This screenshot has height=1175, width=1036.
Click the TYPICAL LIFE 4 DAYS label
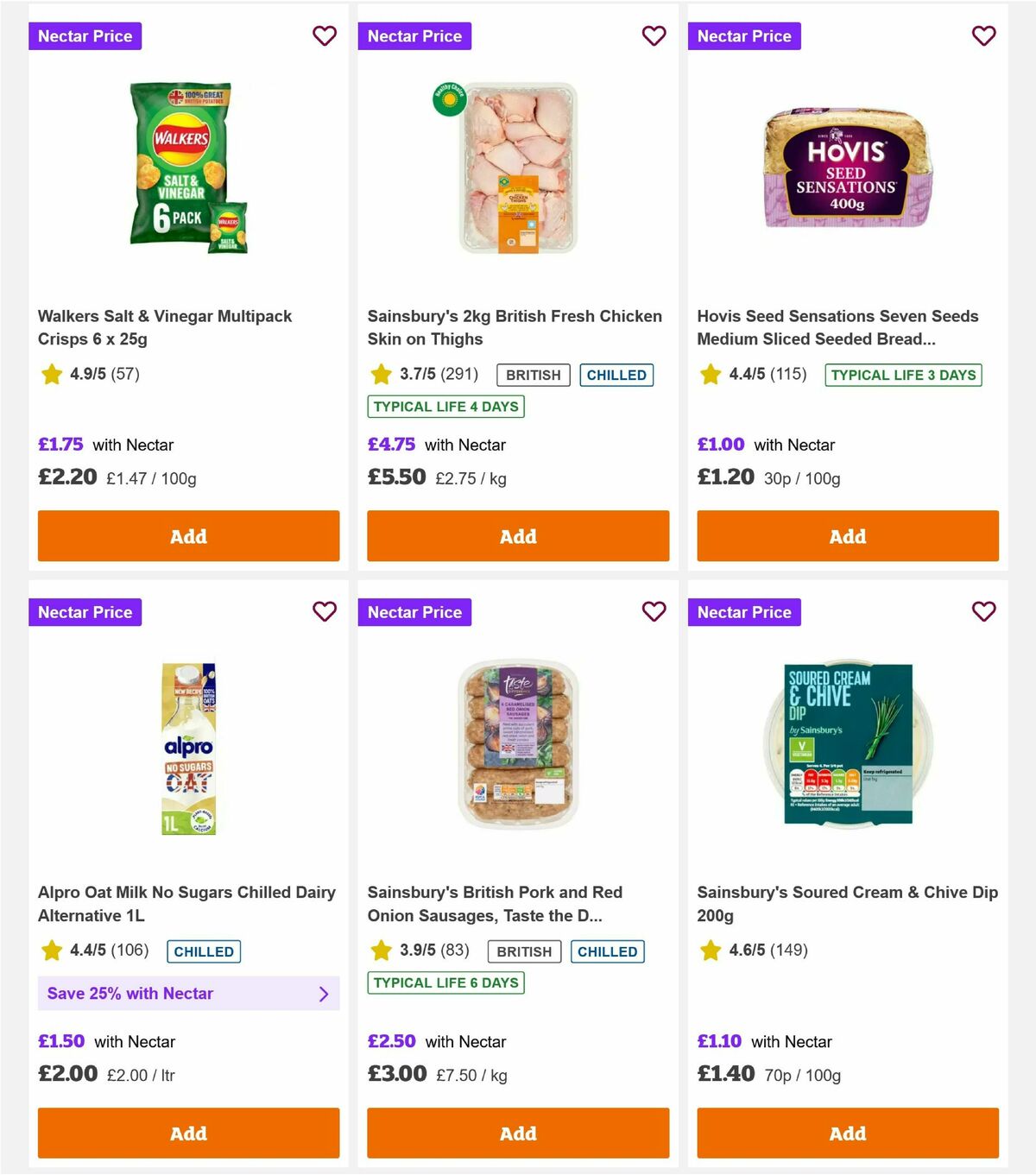point(445,406)
